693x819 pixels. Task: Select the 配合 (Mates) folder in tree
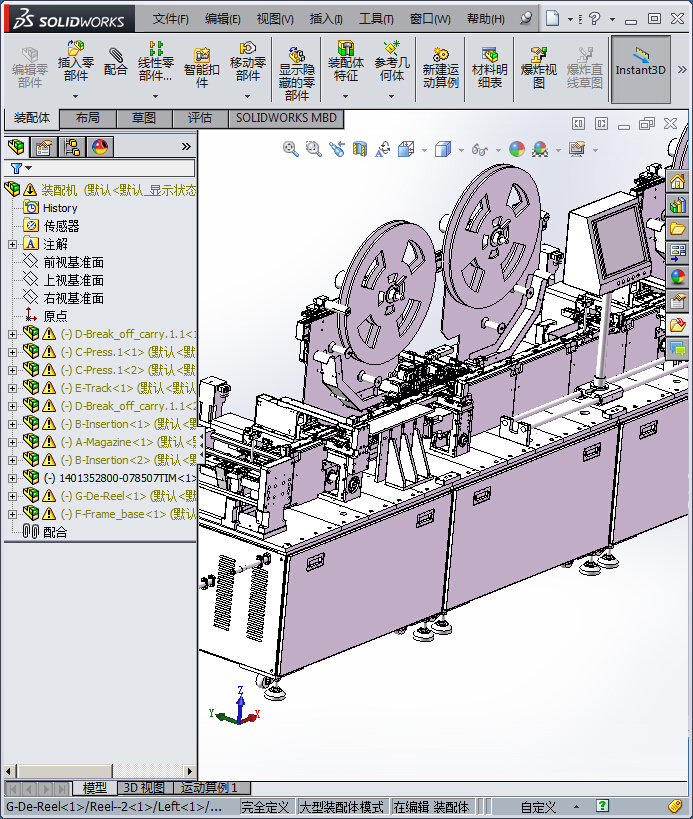point(55,532)
